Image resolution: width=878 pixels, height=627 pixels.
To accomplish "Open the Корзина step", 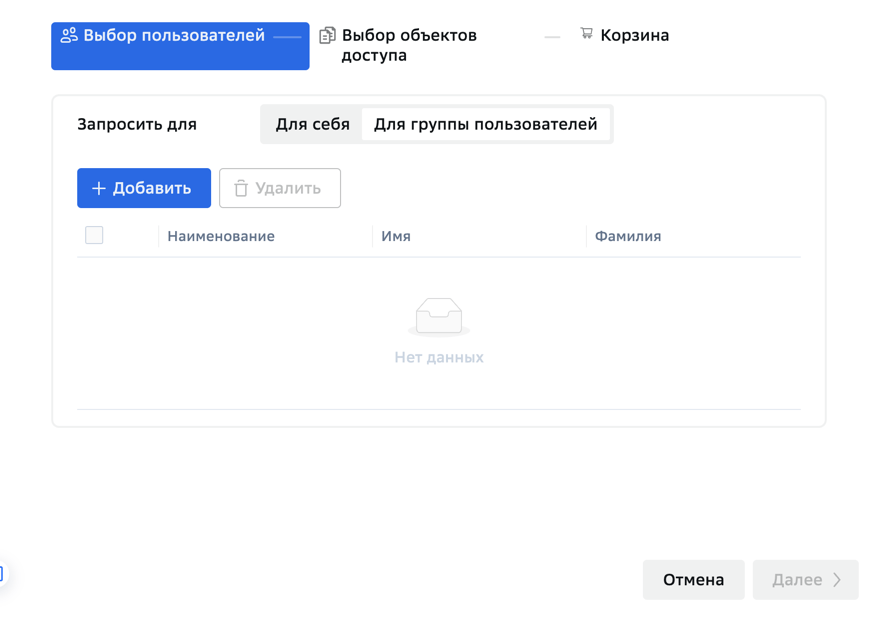I will pos(624,35).
